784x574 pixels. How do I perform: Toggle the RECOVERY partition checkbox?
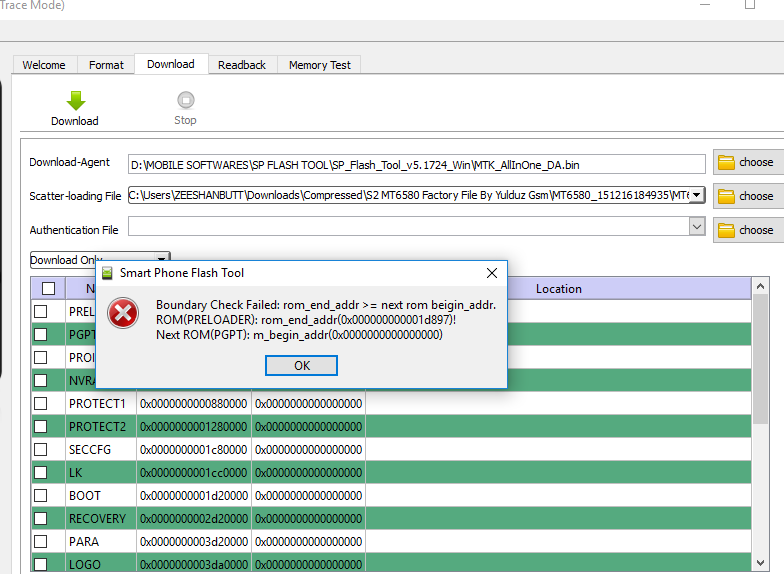[41, 518]
